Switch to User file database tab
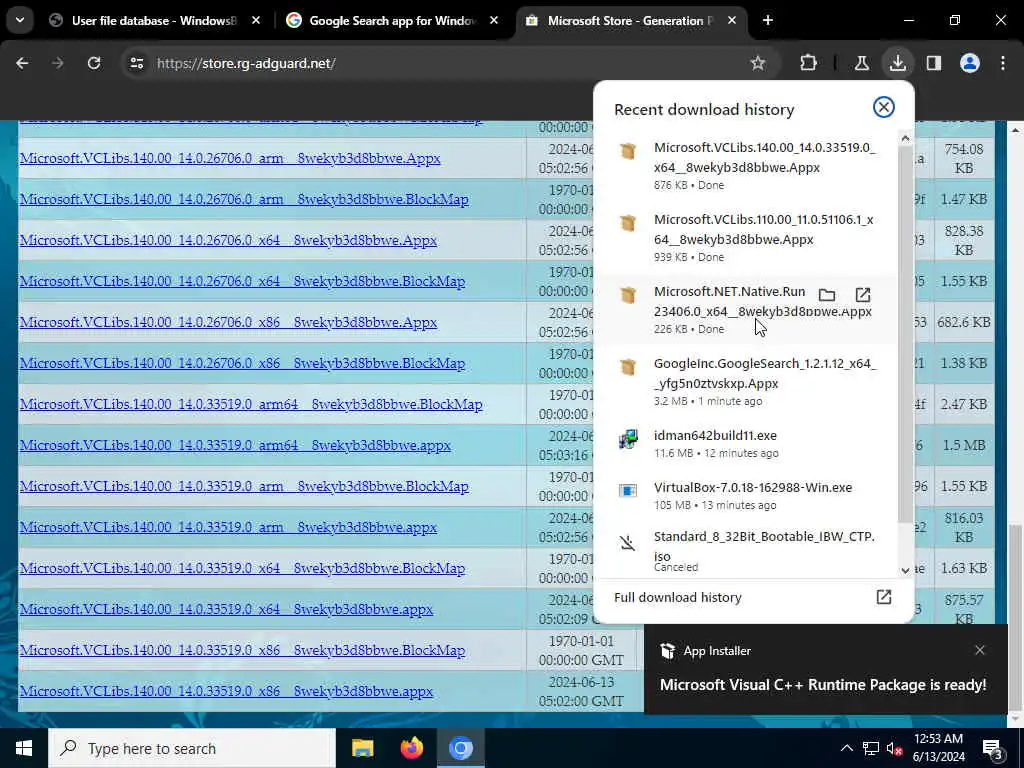1024x768 pixels. (155, 21)
